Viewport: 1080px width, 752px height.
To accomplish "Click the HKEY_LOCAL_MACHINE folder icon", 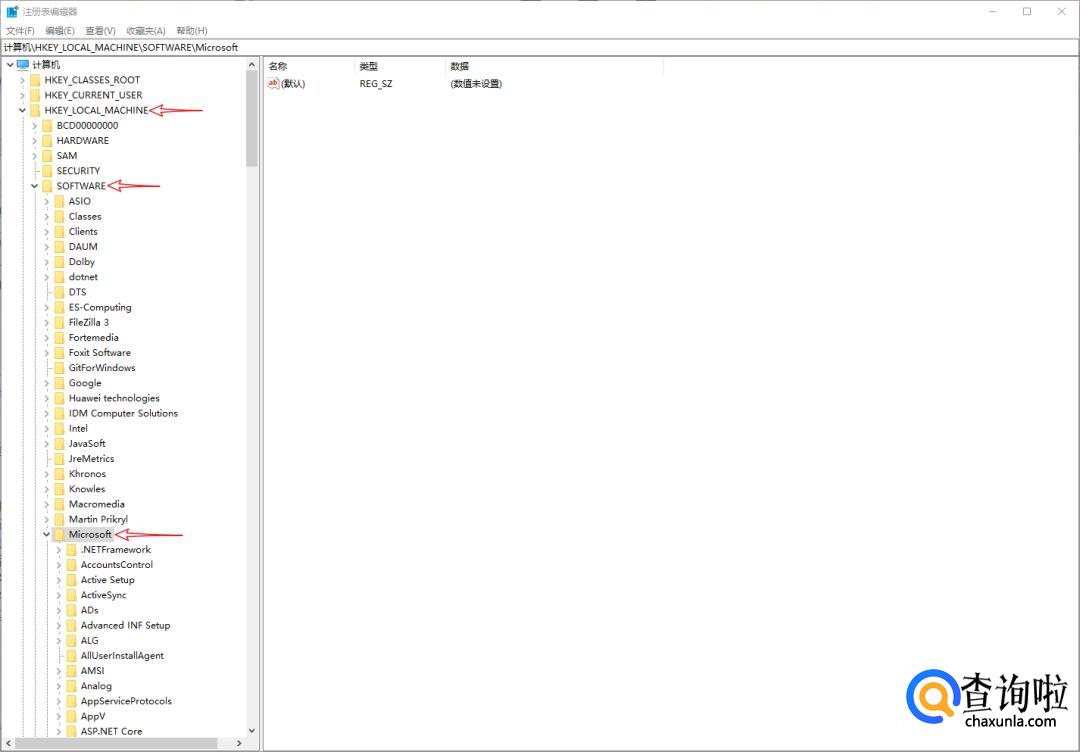I will (x=35, y=110).
